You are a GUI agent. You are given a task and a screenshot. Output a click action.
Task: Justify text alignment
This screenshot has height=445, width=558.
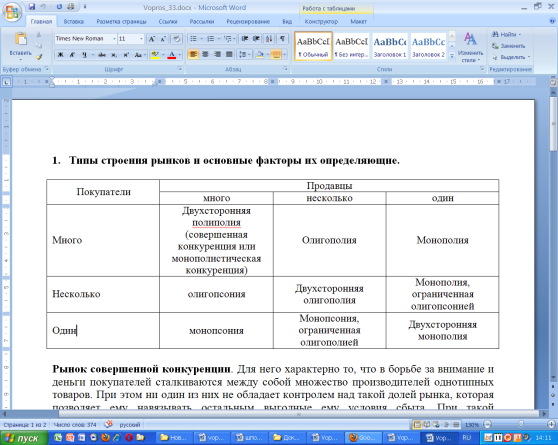coord(230,54)
